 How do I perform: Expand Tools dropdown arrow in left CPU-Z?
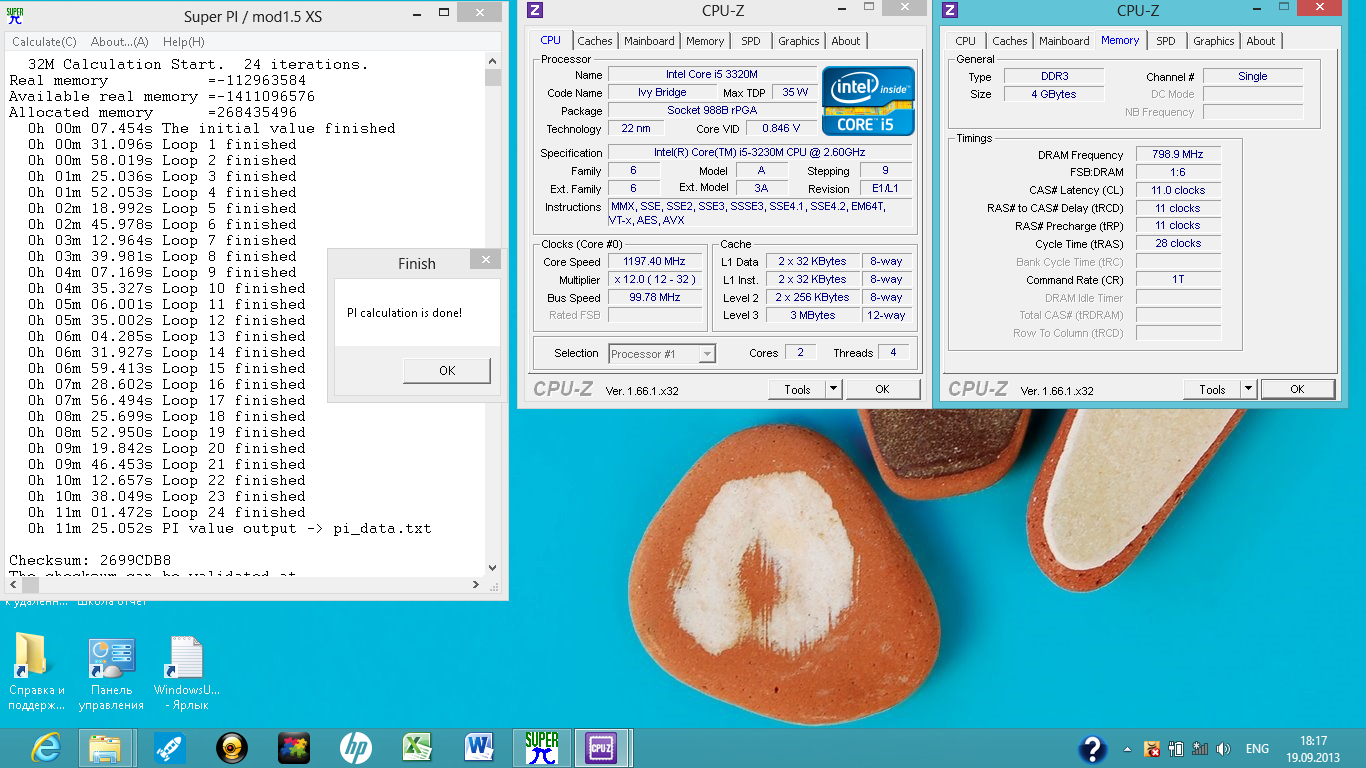click(x=833, y=389)
